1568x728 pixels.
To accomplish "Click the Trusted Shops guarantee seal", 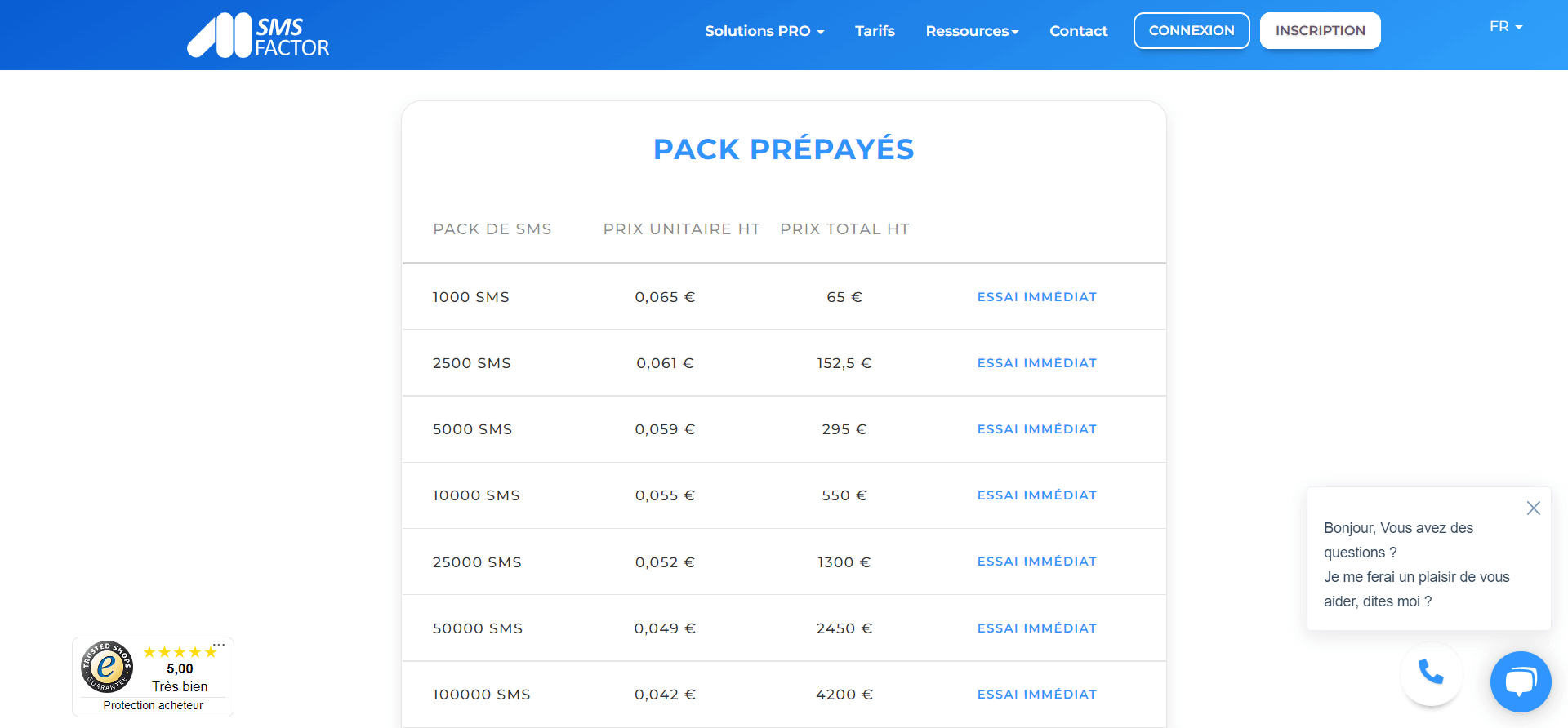I will point(107,667).
